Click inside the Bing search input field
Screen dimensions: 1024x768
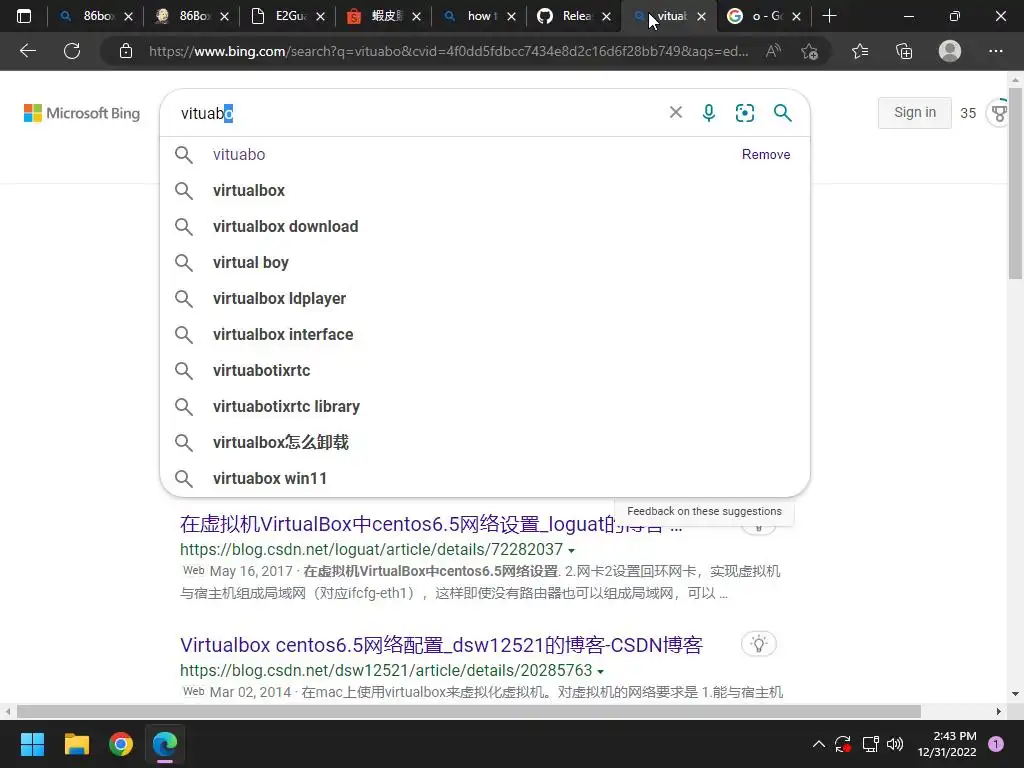[418, 113]
